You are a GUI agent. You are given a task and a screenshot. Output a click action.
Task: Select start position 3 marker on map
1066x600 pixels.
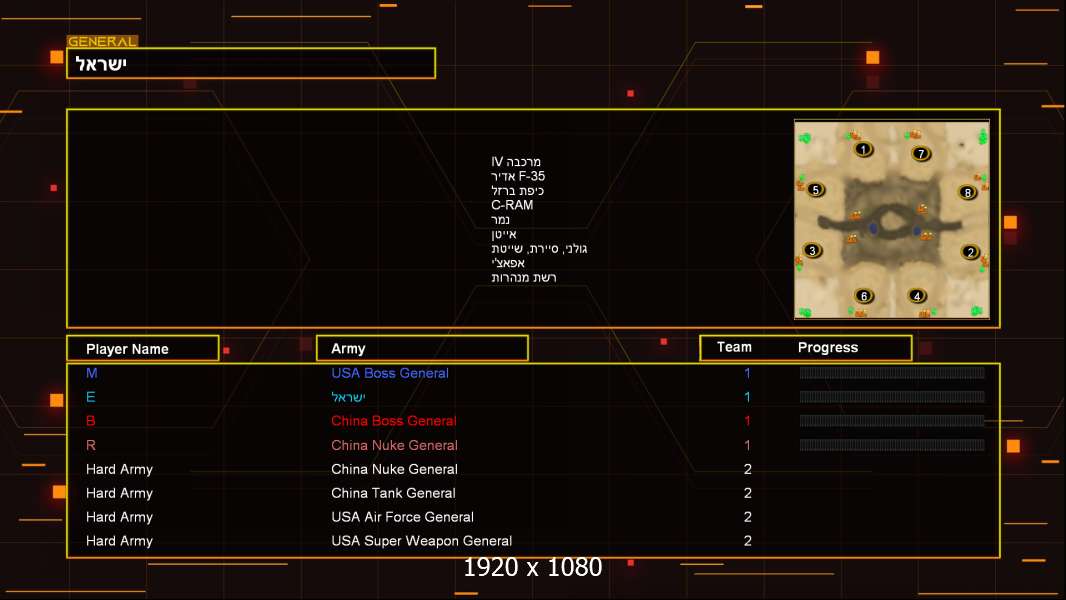click(x=812, y=251)
